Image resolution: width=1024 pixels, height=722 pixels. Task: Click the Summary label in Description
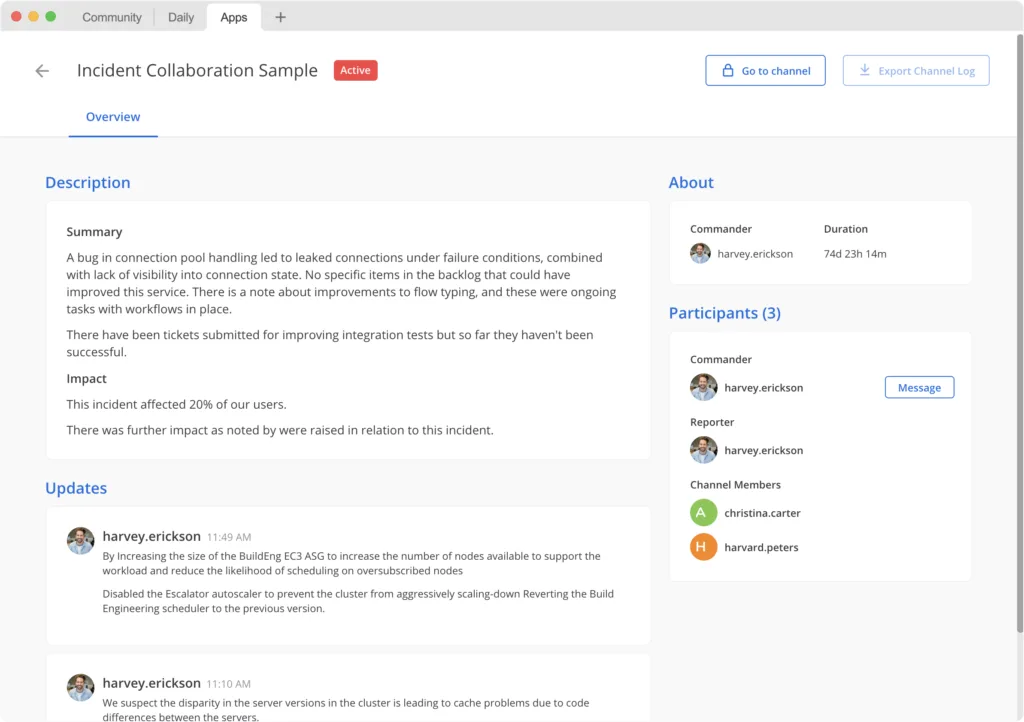coord(94,232)
